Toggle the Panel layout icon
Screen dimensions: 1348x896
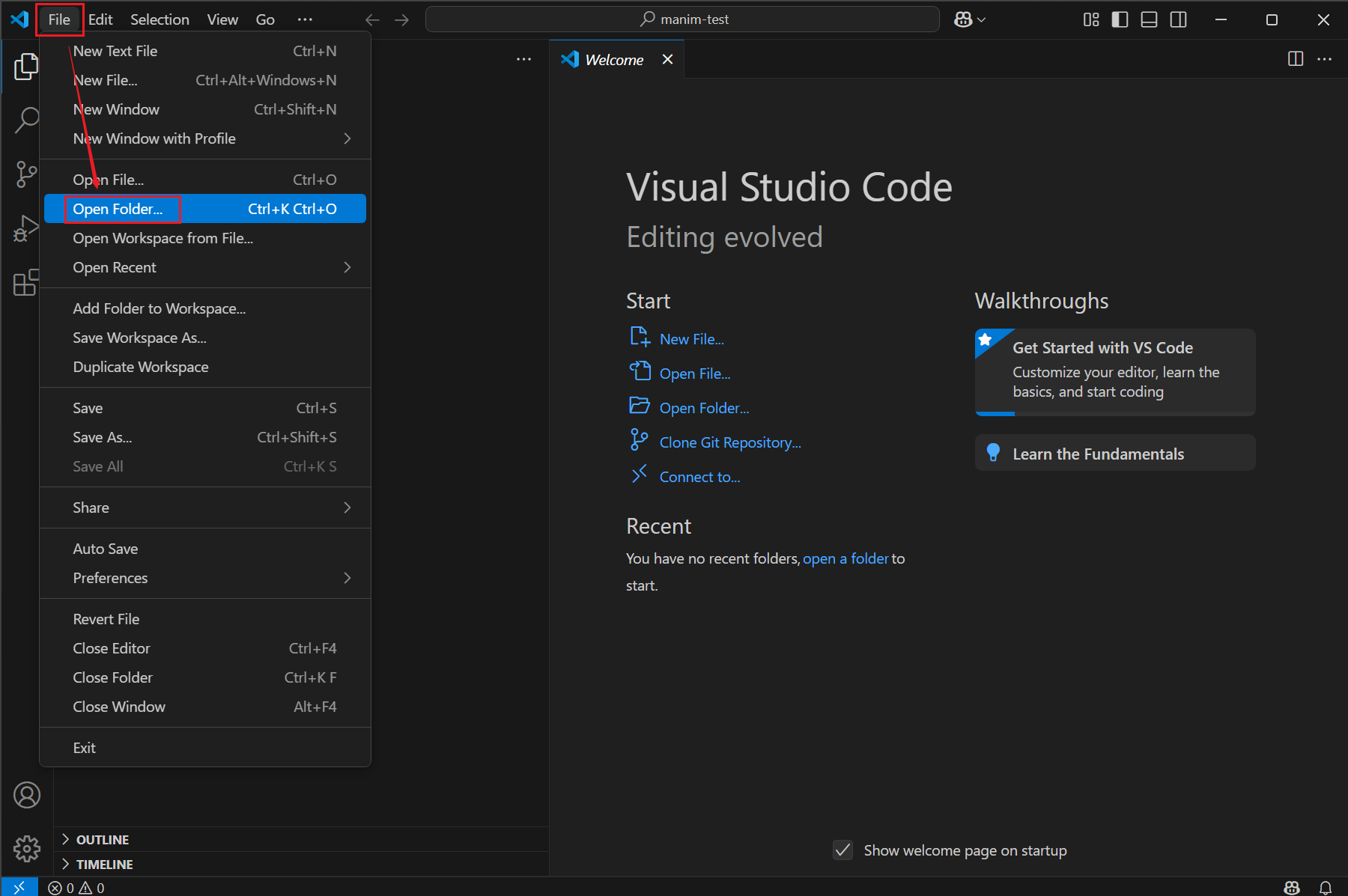click(x=1149, y=19)
